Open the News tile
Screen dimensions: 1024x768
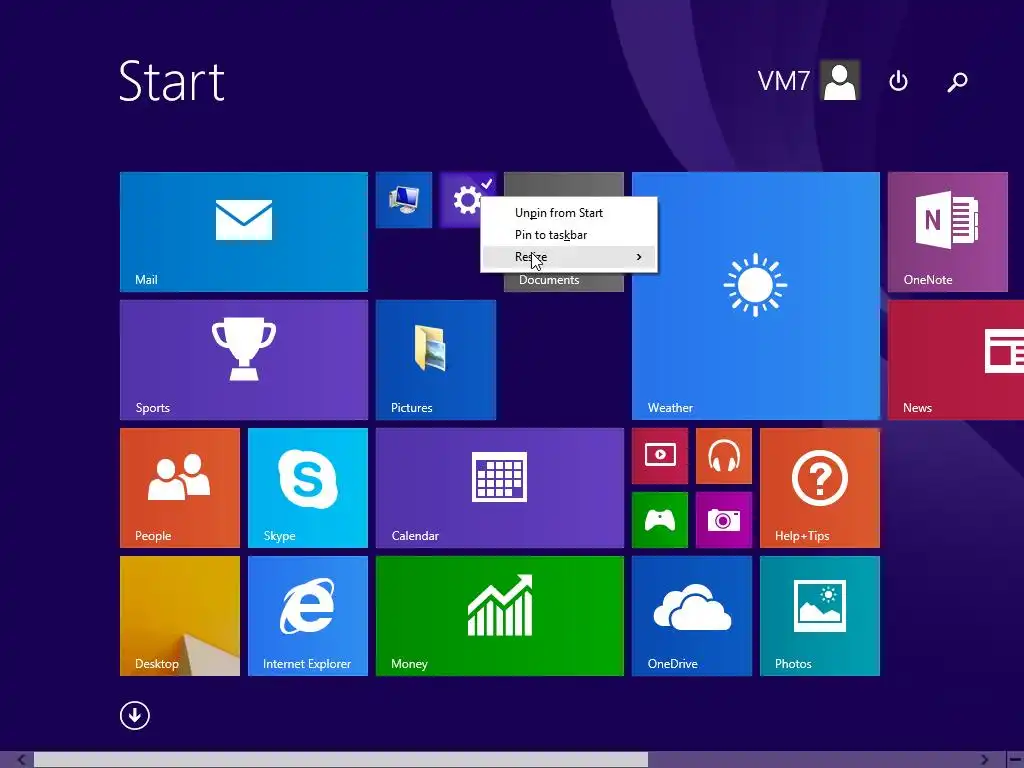[x=956, y=360]
